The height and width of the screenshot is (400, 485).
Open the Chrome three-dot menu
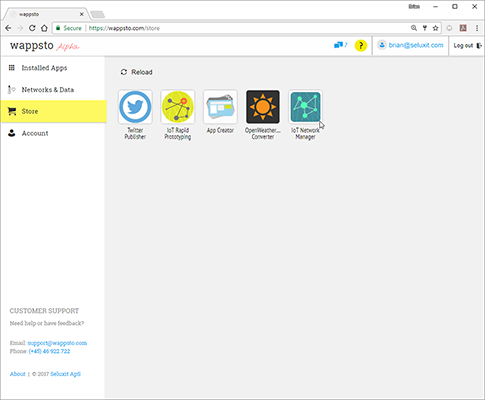click(x=477, y=28)
